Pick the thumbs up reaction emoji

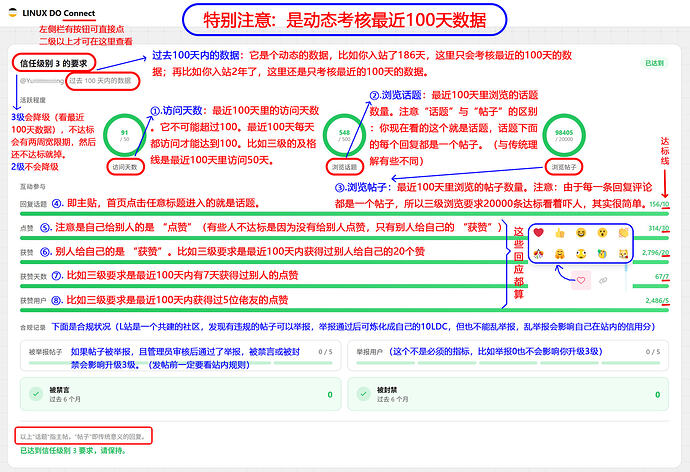click(560, 233)
